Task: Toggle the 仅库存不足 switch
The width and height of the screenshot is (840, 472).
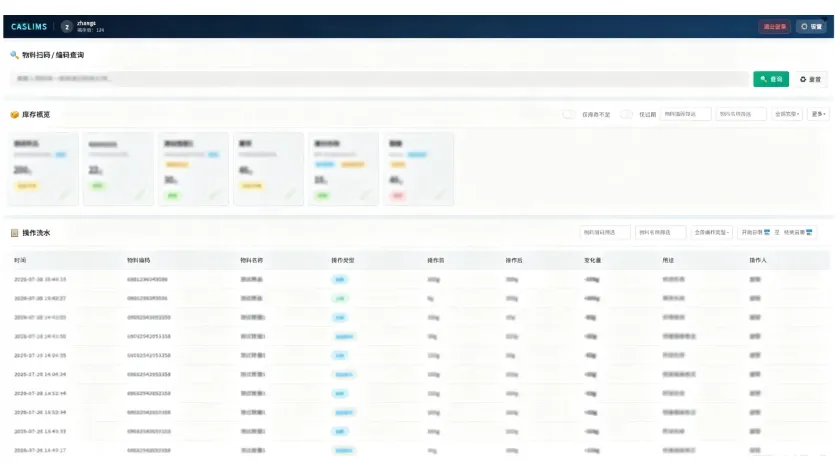Action: pyautogui.click(x=569, y=114)
